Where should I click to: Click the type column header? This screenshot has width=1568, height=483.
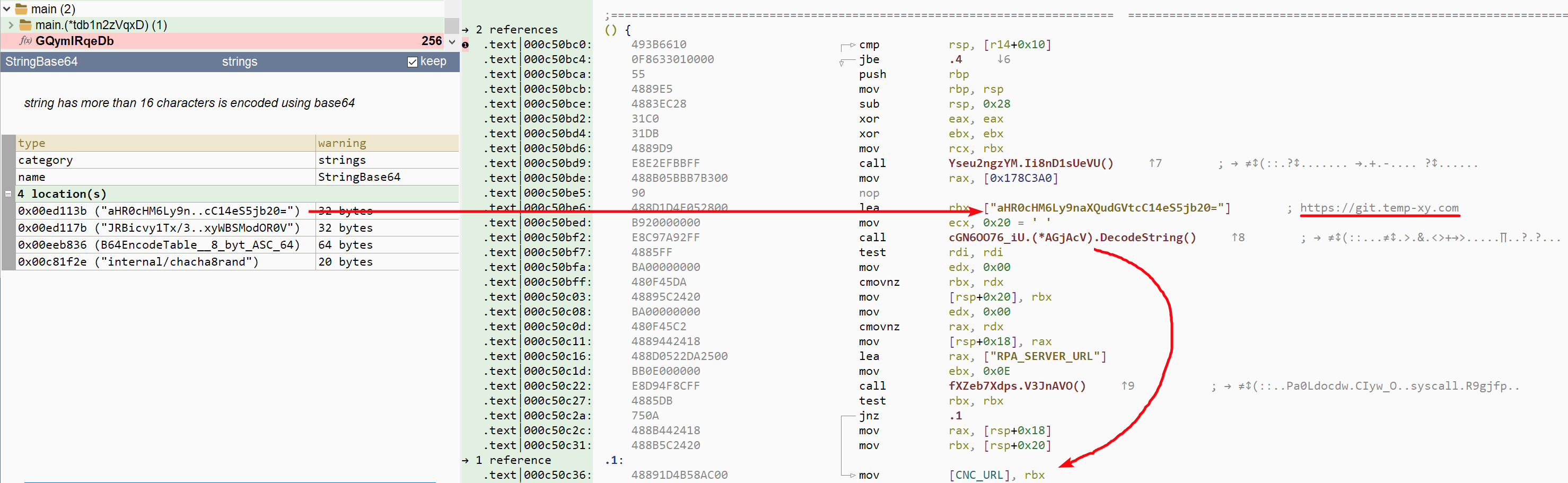click(x=165, y=143)
